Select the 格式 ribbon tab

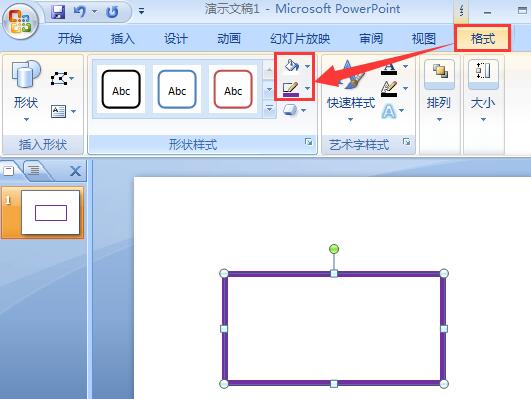[483, 39]
